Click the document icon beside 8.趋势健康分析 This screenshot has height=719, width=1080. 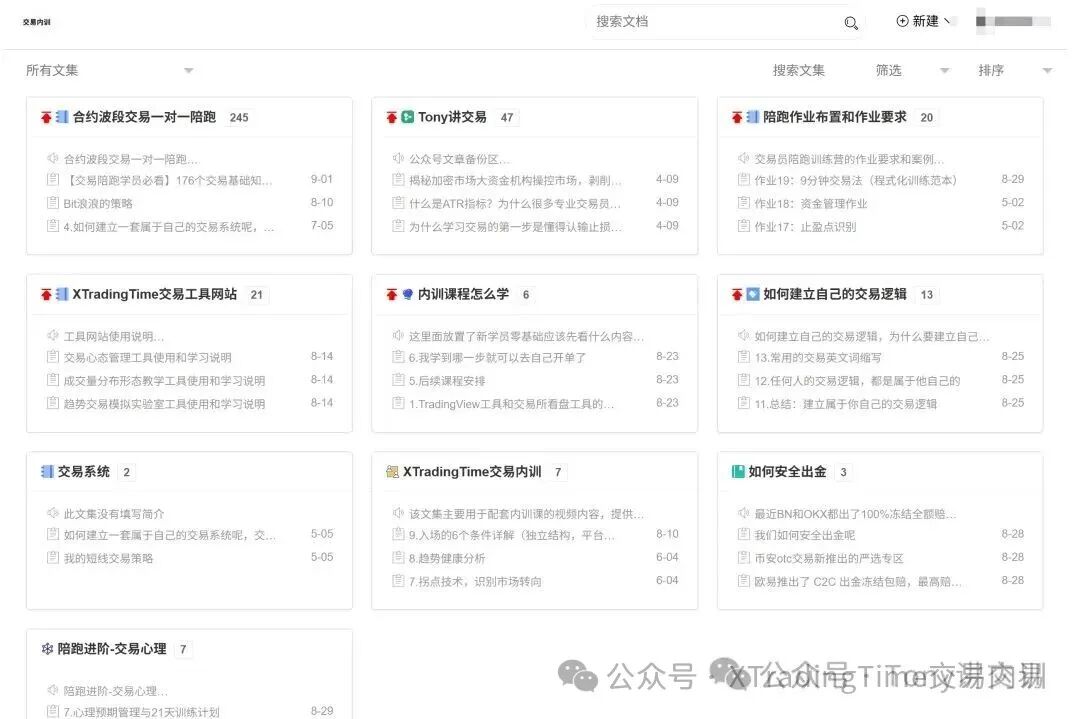(397, 558)
